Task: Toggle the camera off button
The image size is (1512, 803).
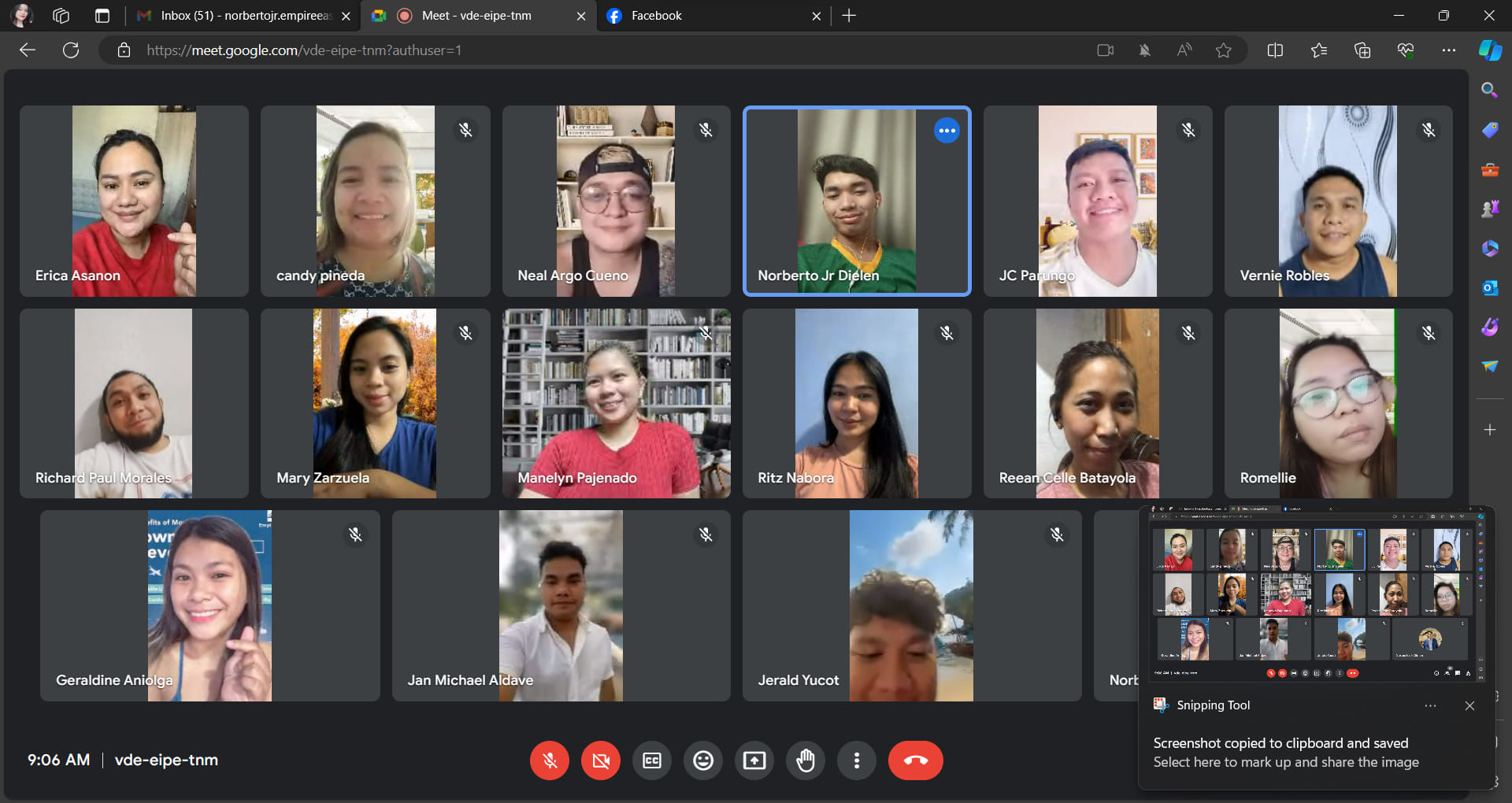Action: pyautogui.click(x=601, y=760)
